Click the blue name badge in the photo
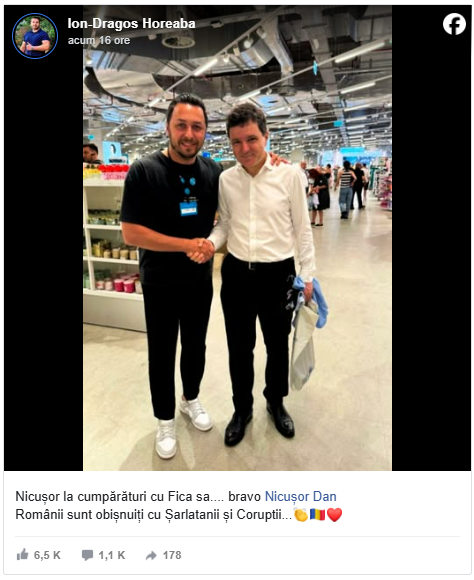This screenshot has height=580, width=474. coord(188,209)
